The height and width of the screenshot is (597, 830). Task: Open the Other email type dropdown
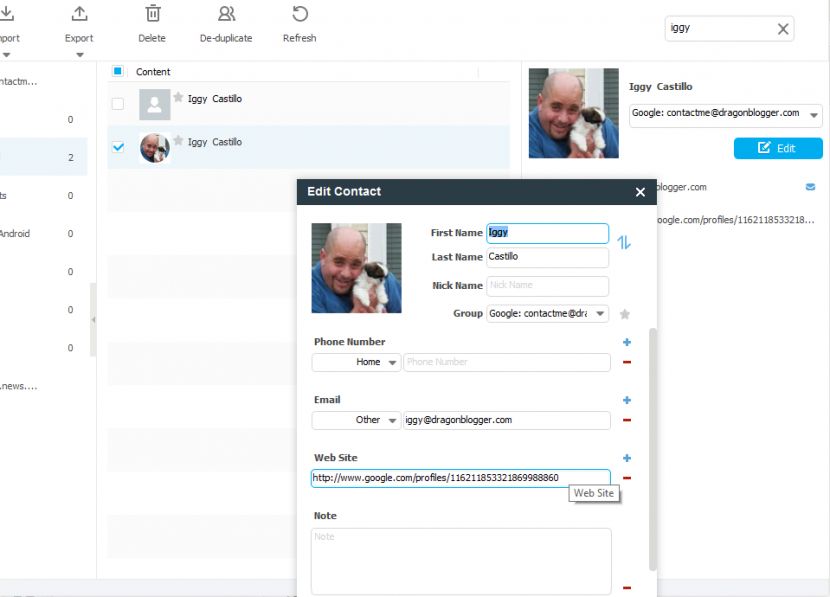click(x=392, y=420)
